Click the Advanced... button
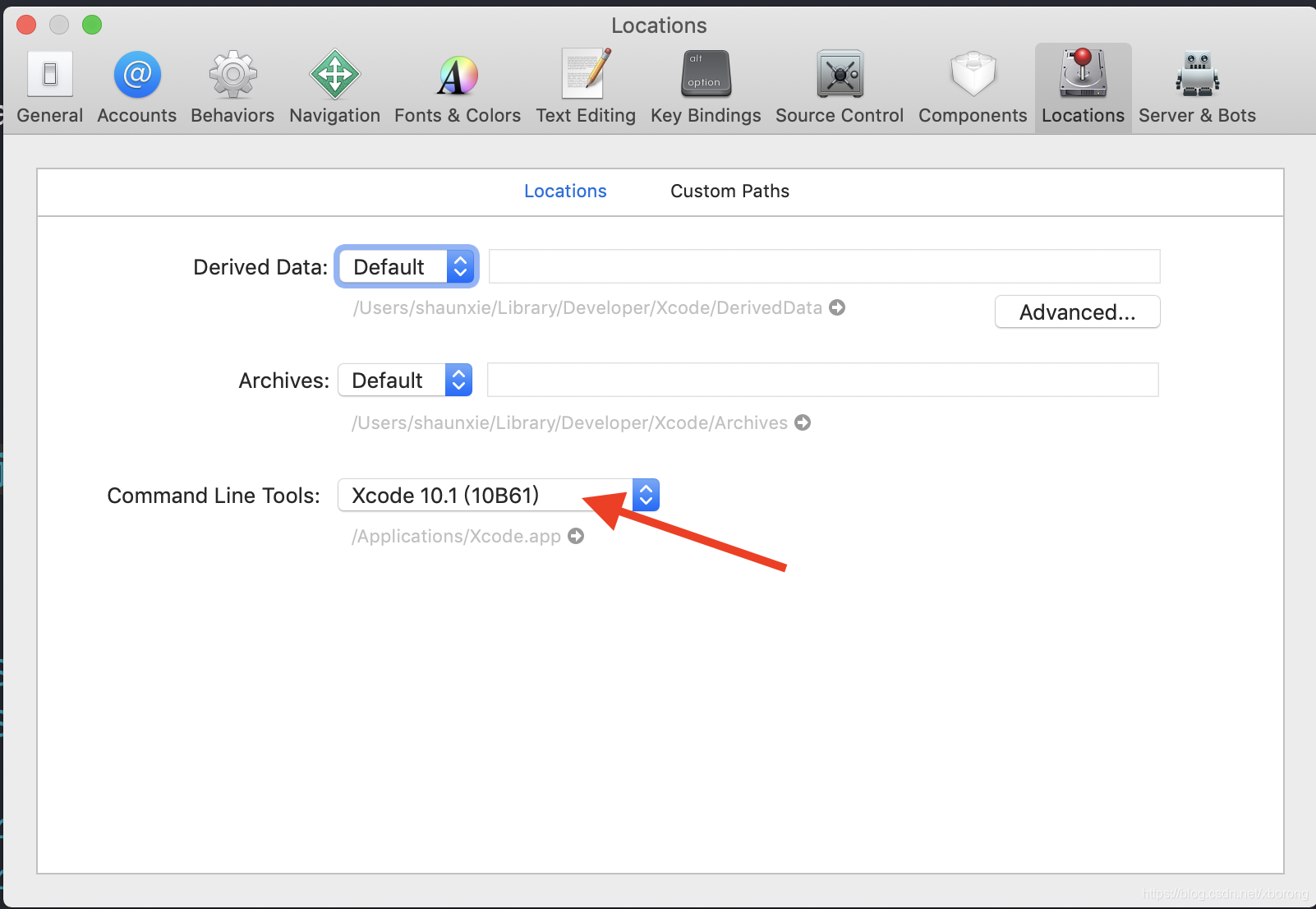 (1077, 312)
